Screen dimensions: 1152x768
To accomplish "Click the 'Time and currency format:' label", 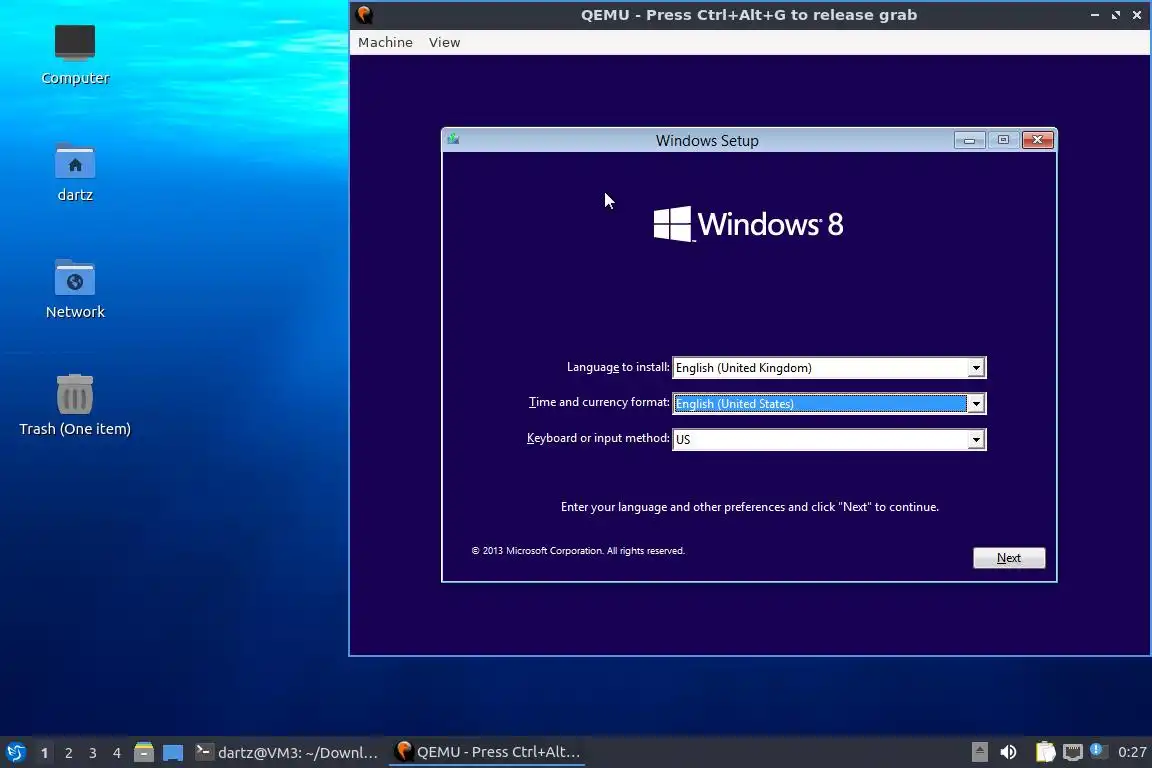I will 599,402.
